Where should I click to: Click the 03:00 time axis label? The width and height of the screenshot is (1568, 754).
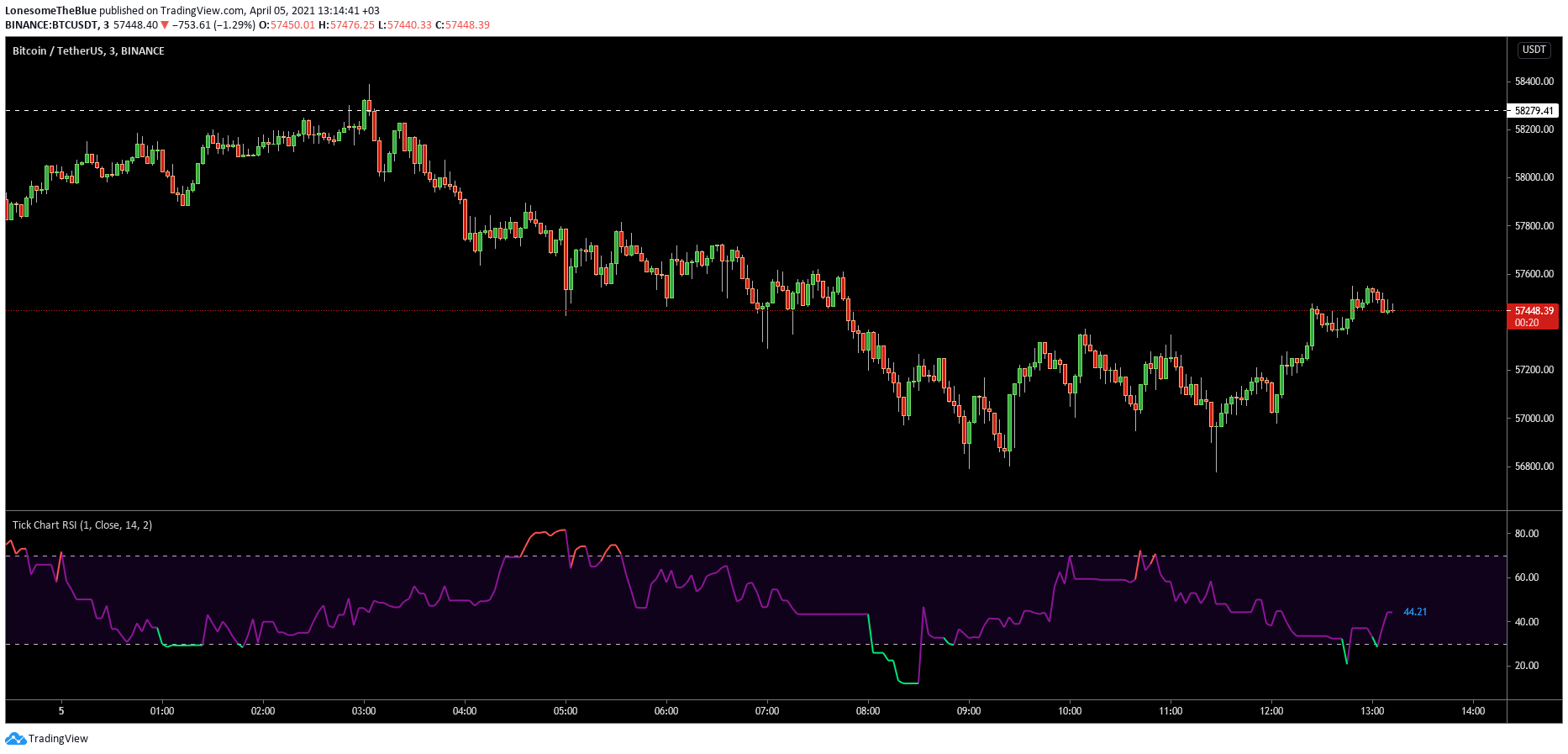(x=364, y=711)
